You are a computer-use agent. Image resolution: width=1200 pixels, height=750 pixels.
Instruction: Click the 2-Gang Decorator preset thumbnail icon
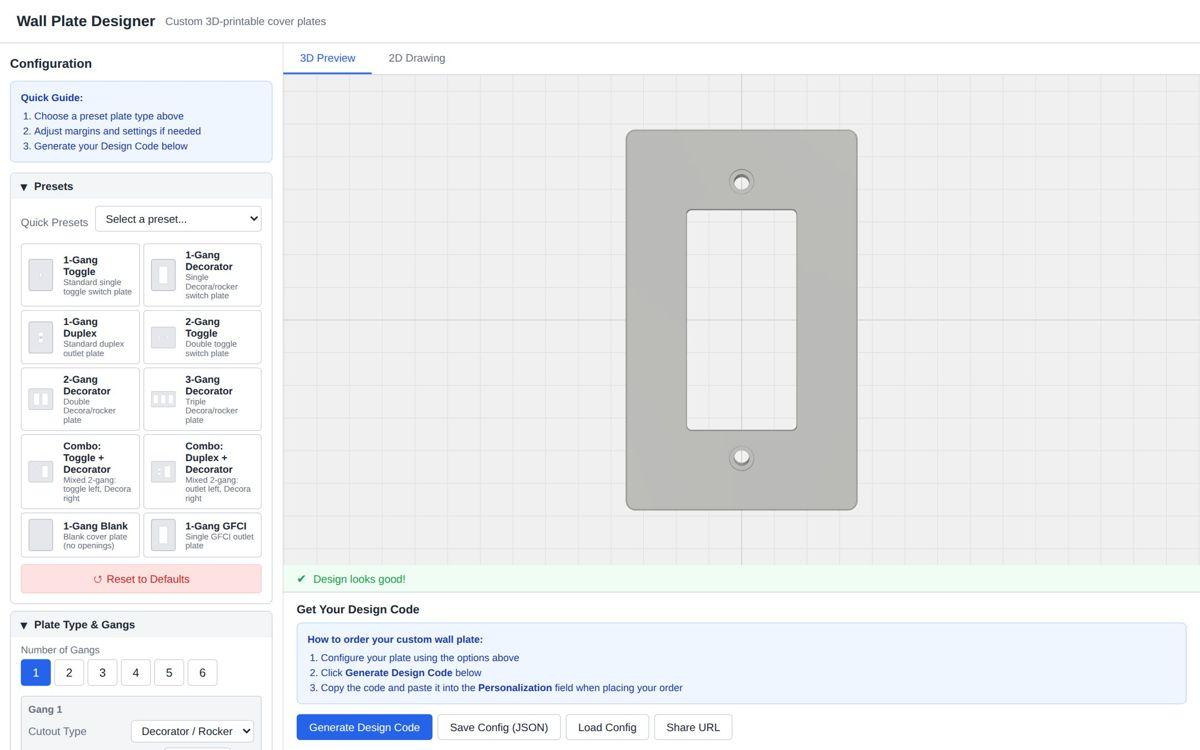tap(41, 399)
